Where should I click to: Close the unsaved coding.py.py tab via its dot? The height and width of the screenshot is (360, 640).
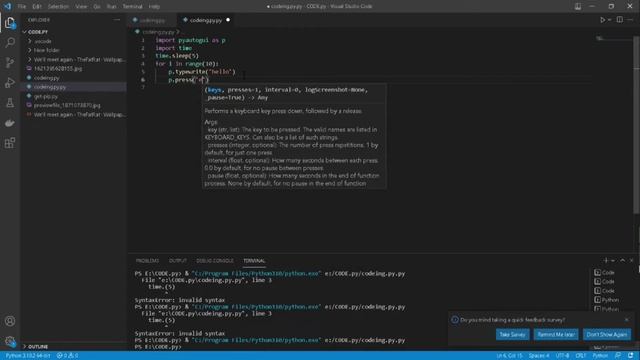228,20
